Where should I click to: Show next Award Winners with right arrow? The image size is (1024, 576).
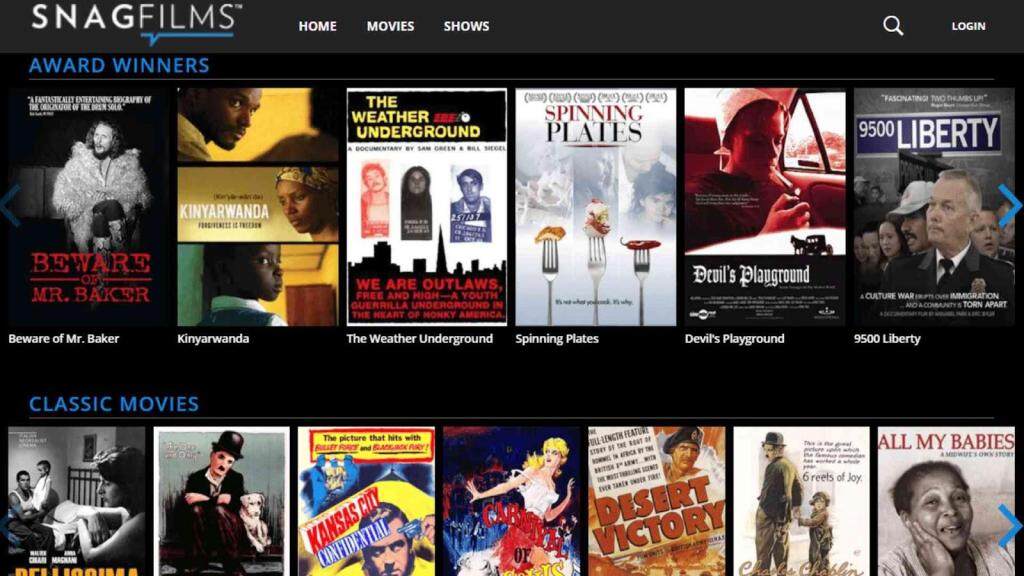[1010, 206]
